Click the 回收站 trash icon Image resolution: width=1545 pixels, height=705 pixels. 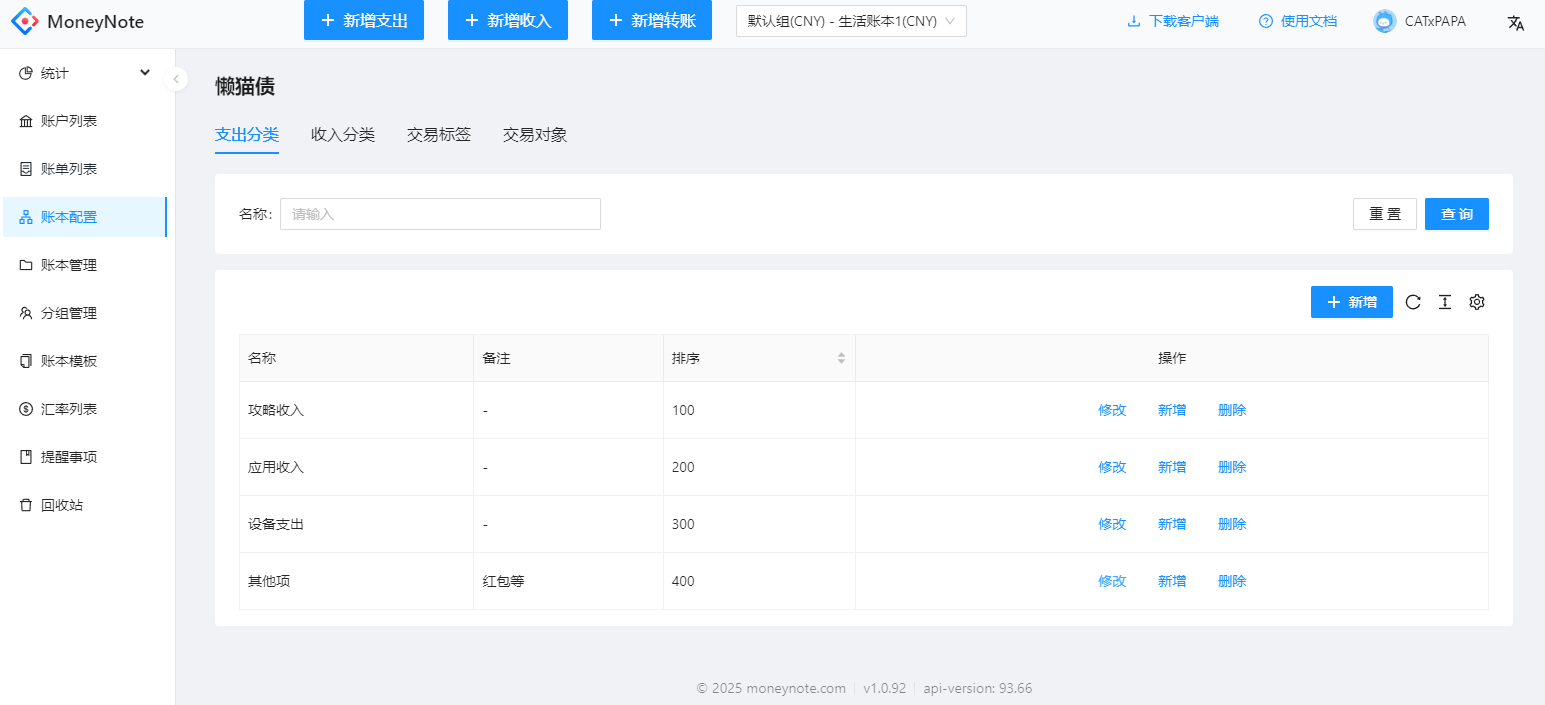pos(26,505)
